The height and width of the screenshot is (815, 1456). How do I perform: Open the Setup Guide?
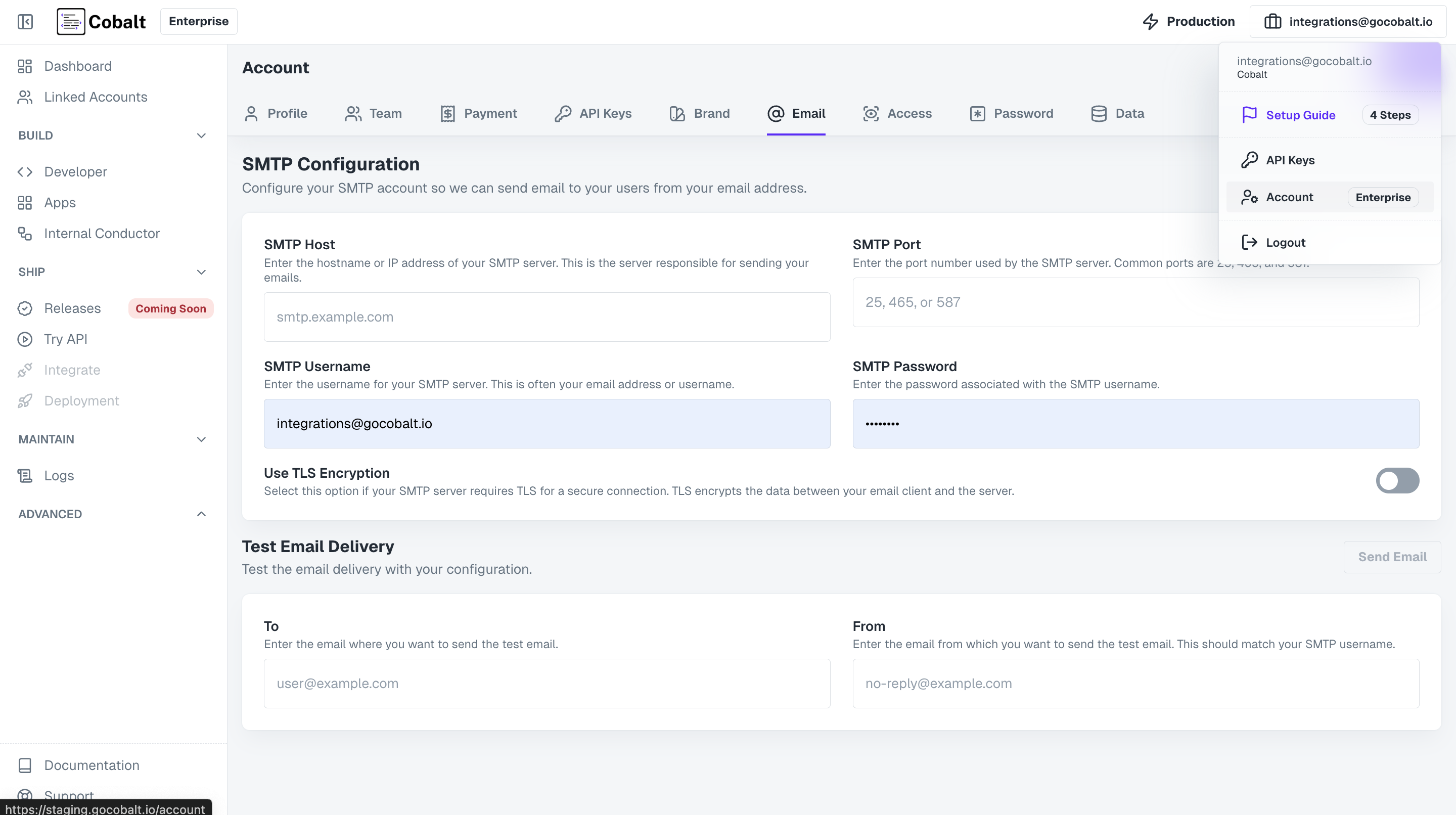click(1301, 114)
